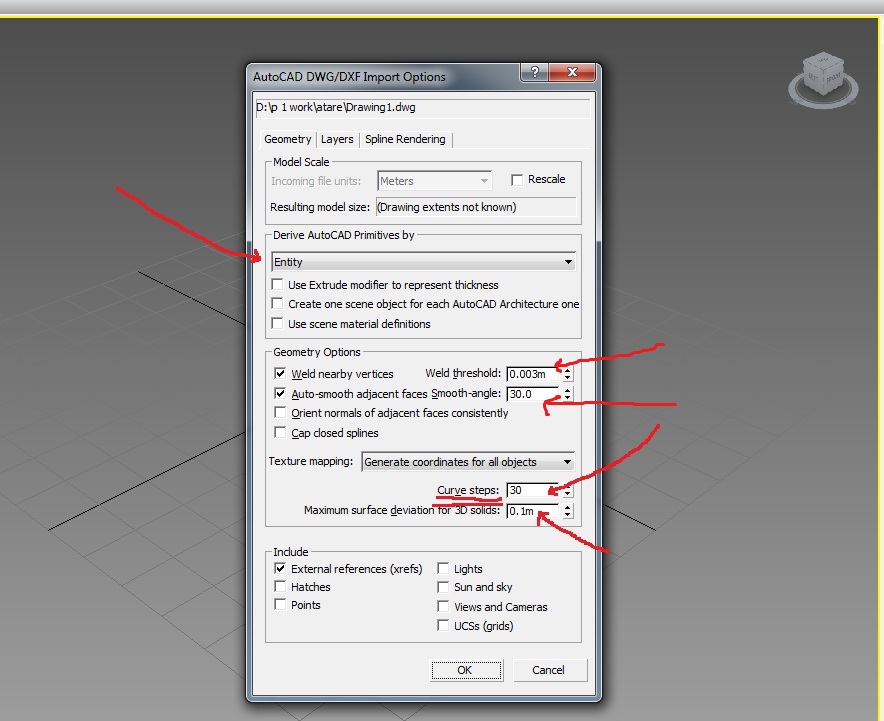Enable the Rescale checkbox
The image size is (884, 721).
[516, 180]
